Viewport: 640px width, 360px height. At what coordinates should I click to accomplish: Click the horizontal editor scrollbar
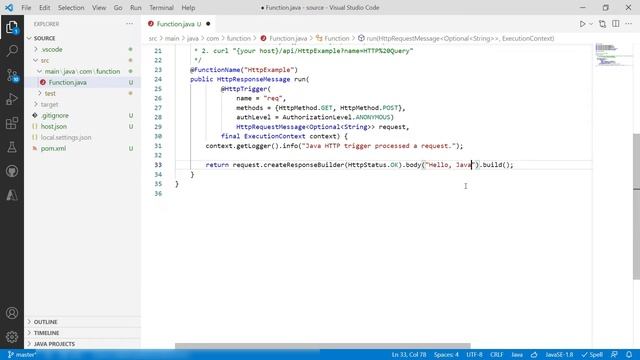[322, 346]
